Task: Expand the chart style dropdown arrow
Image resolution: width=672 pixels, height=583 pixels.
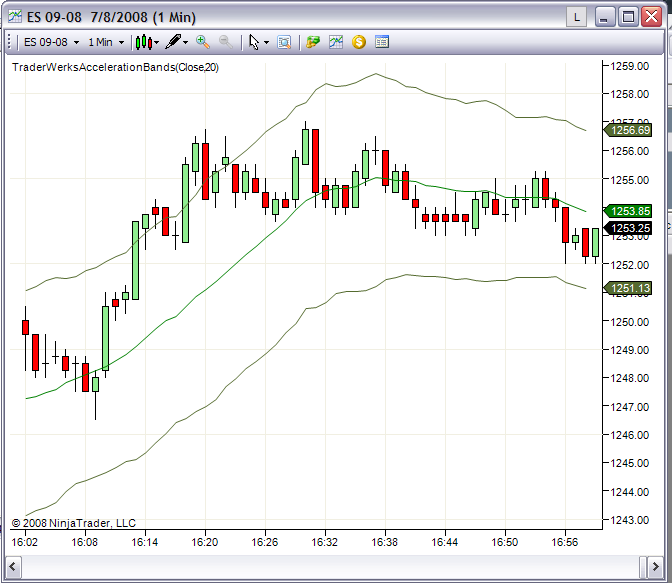Action: pos(156,42)
